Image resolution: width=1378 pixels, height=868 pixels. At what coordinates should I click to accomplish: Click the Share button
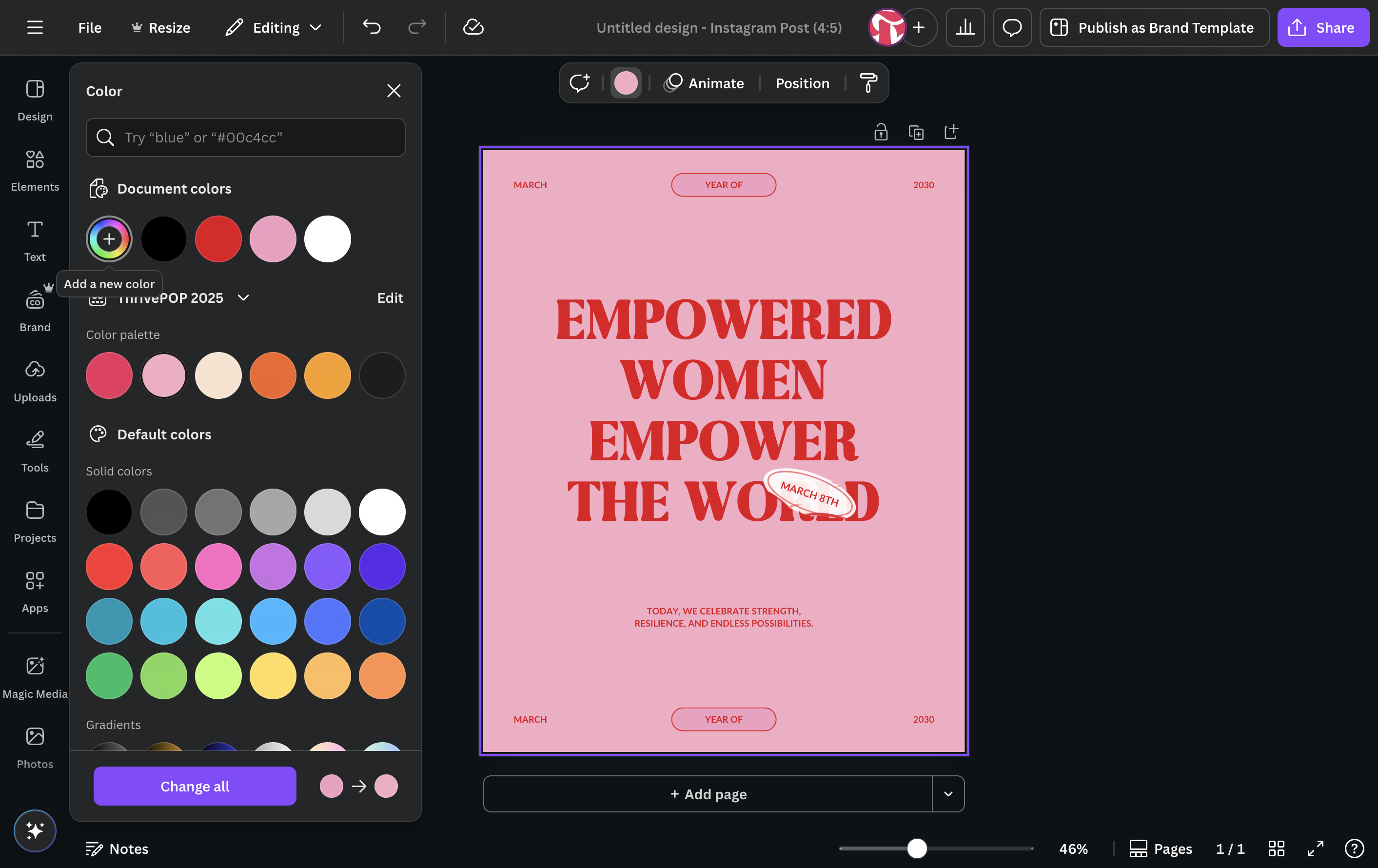(x=1323, y=27)
